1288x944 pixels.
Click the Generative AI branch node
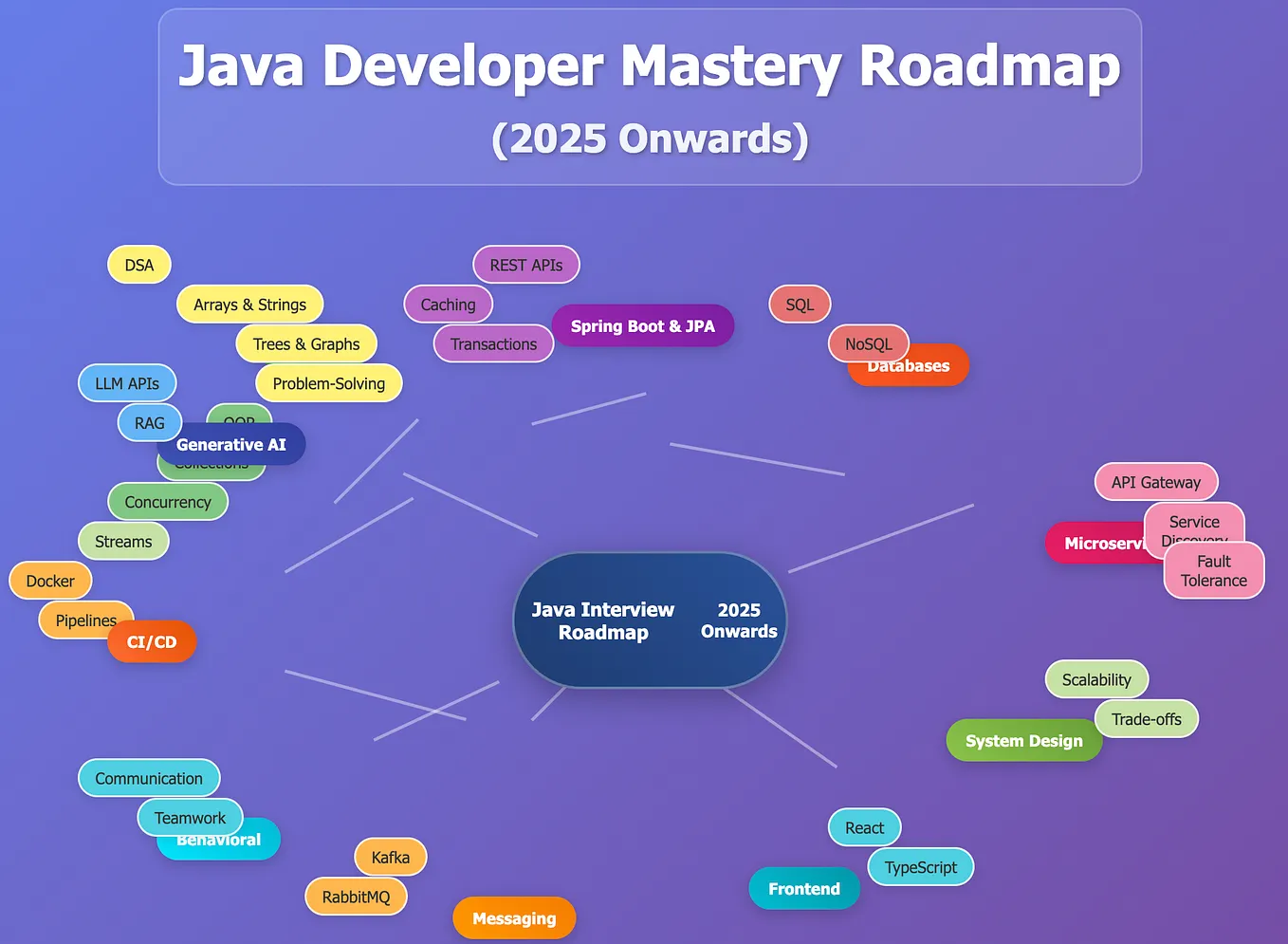(x=232, y=444)
